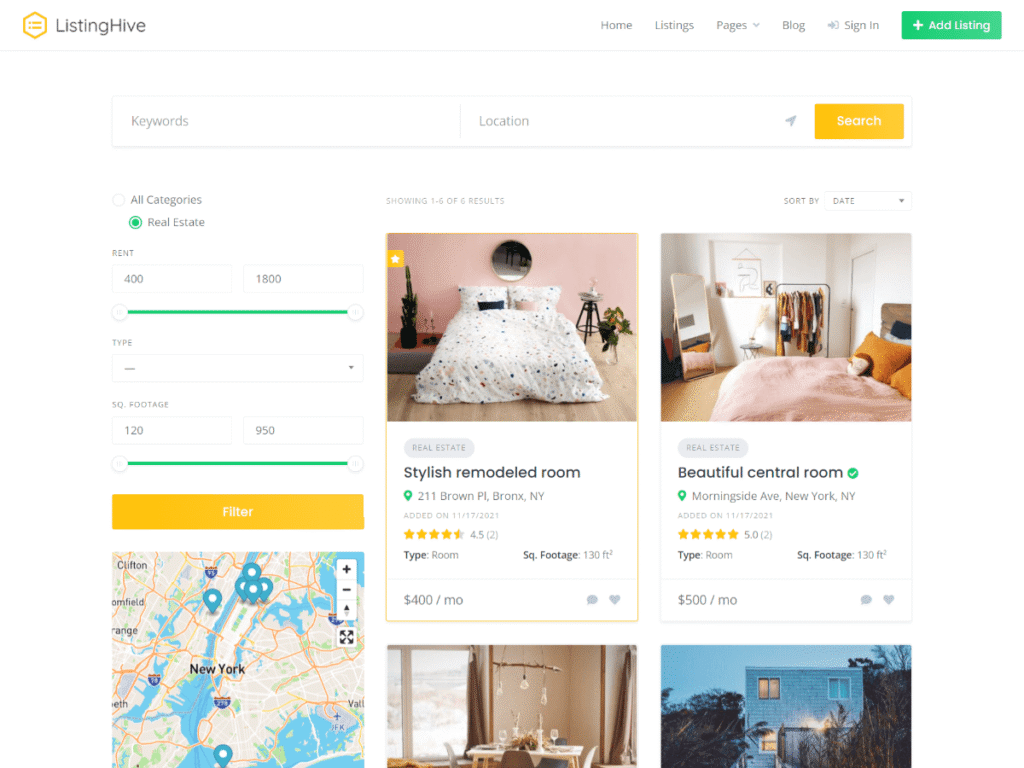Zoom out on the map
The height and width of the screenshot is (768, 1024).
point(346,590)
